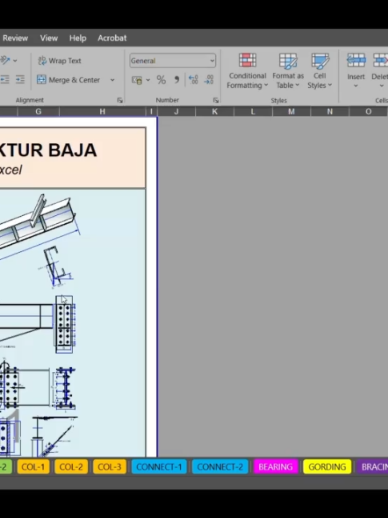Open the Acrobat ribbon tab

112,38
